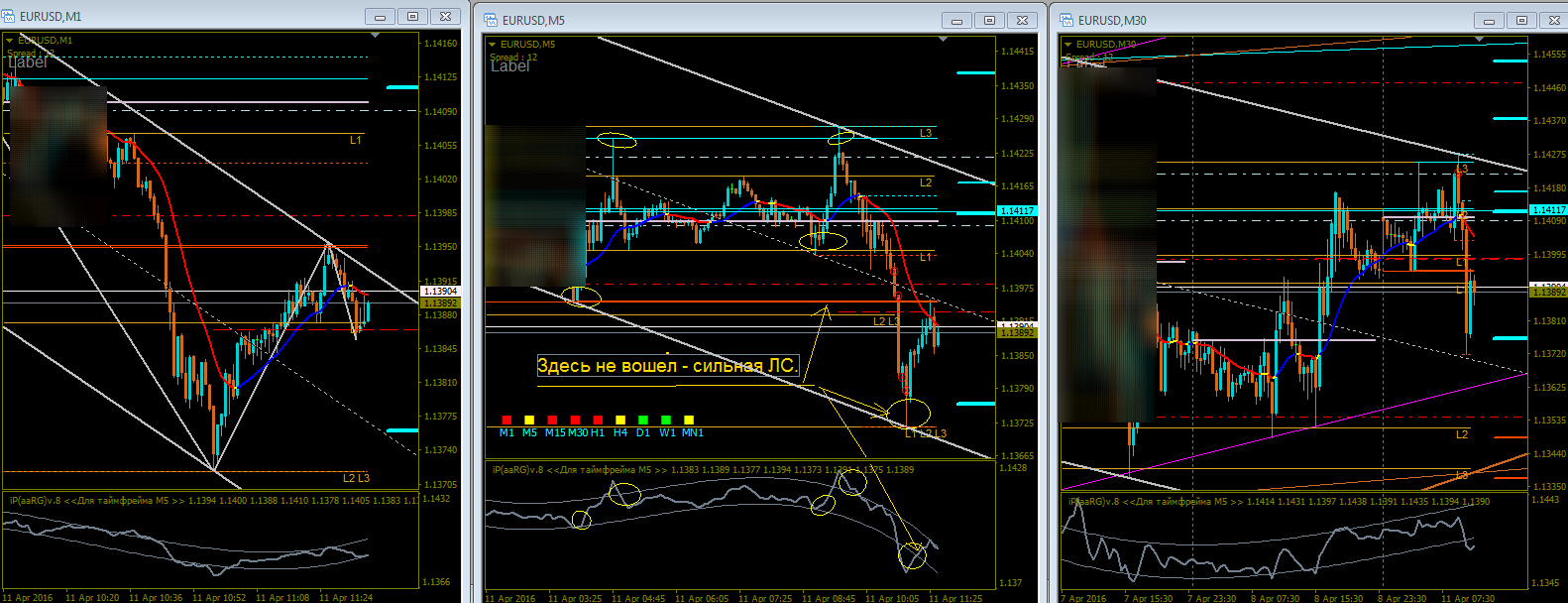
Task: Click the 'L1' level label in M1 chart
Action: click(x=356, y=141)
